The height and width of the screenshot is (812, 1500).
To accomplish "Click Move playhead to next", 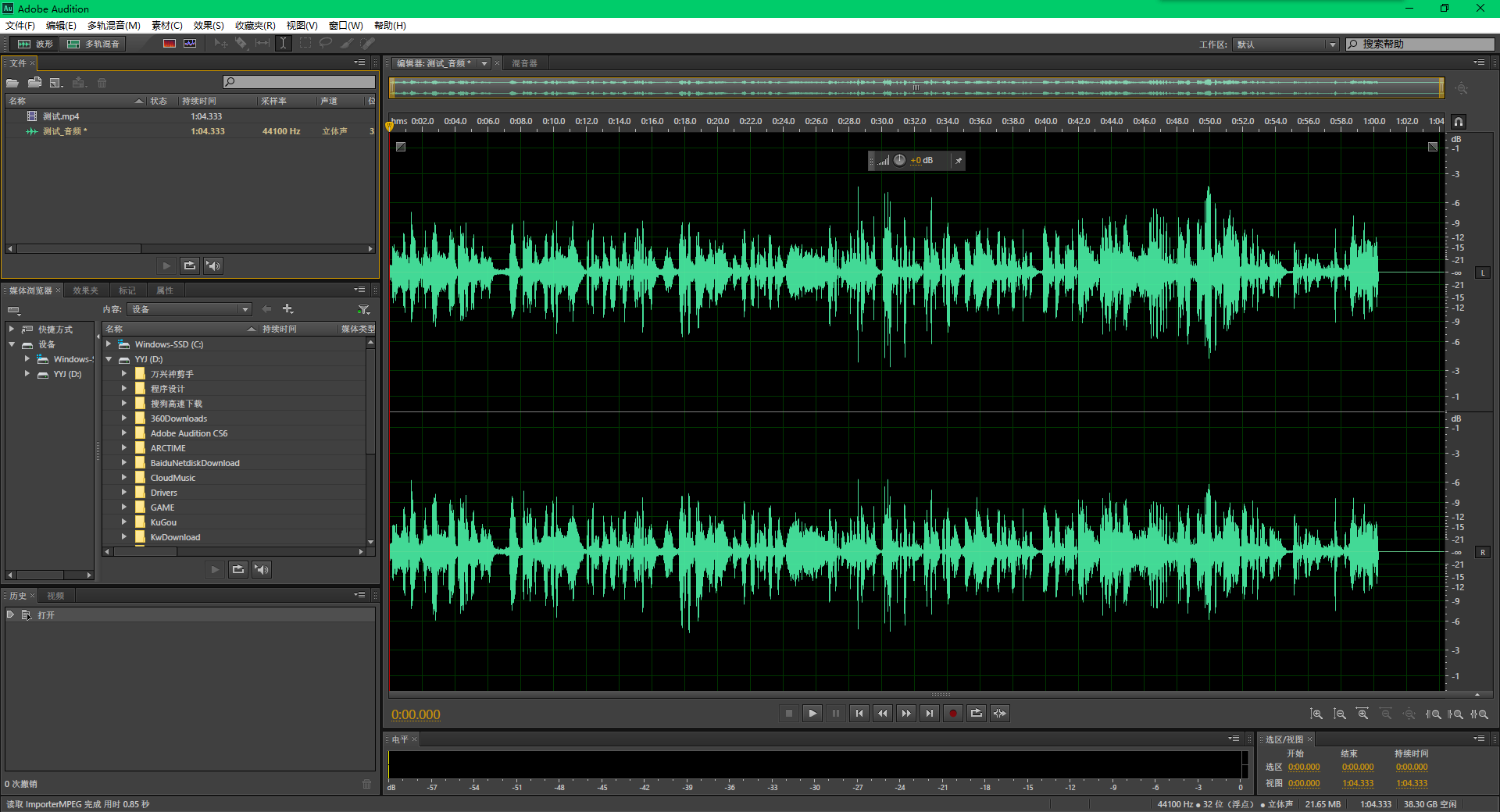I will [930, 713].
